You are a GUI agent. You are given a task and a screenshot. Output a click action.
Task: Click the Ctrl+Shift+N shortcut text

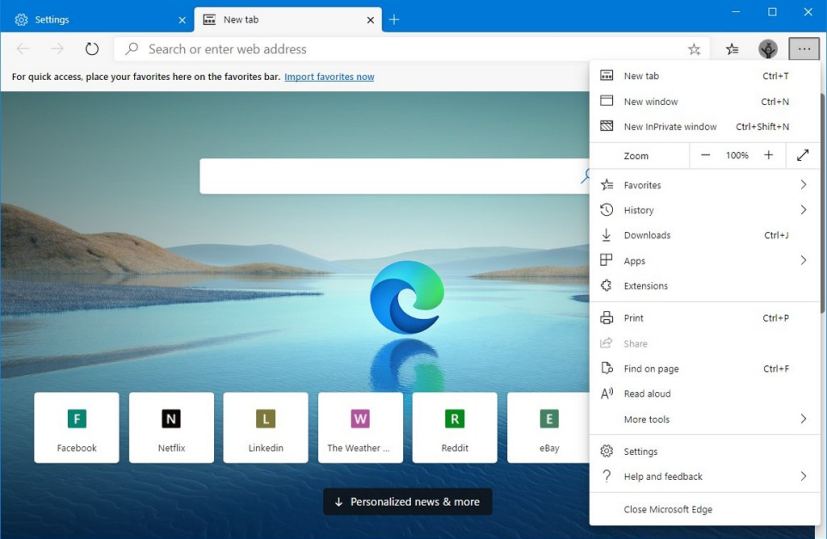[x=763, y=127]
